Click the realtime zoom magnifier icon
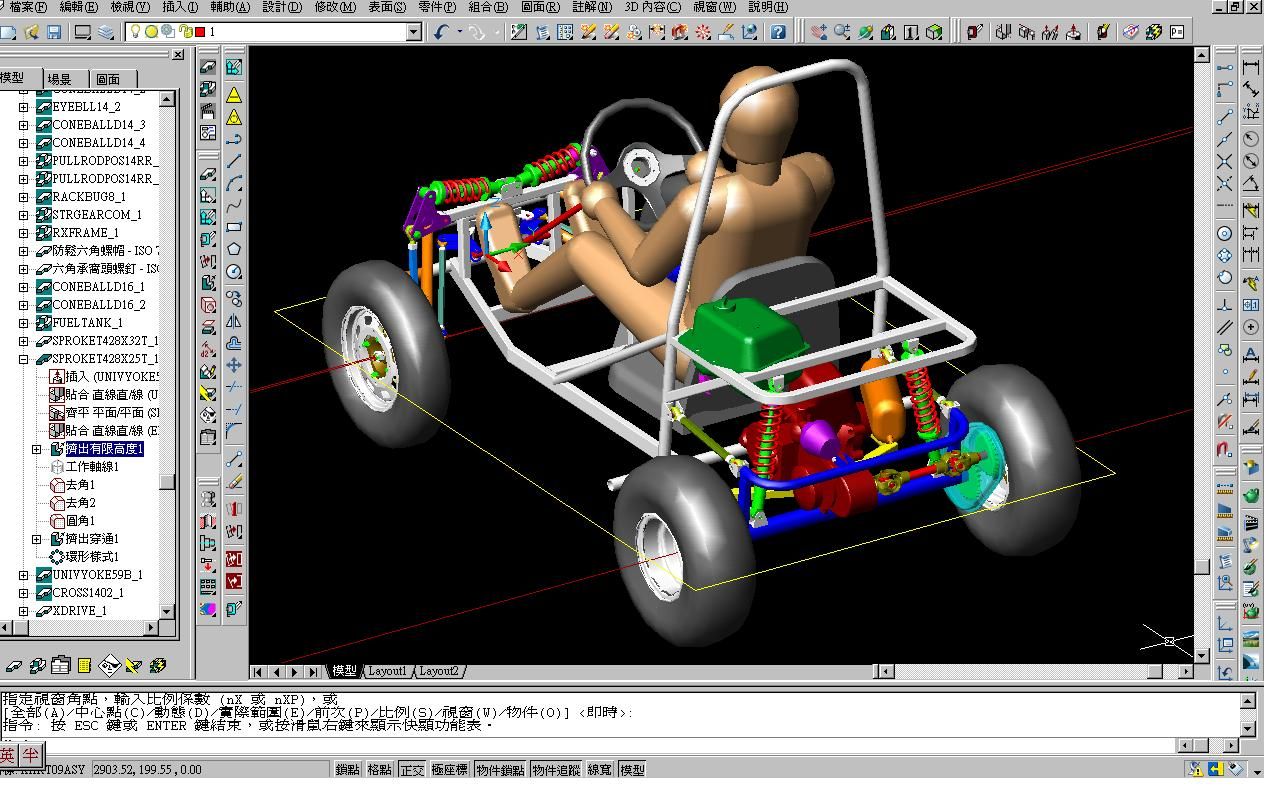The height and width of the screenshot is (800, 1280). pyautogui.click(x=842, y=32)
